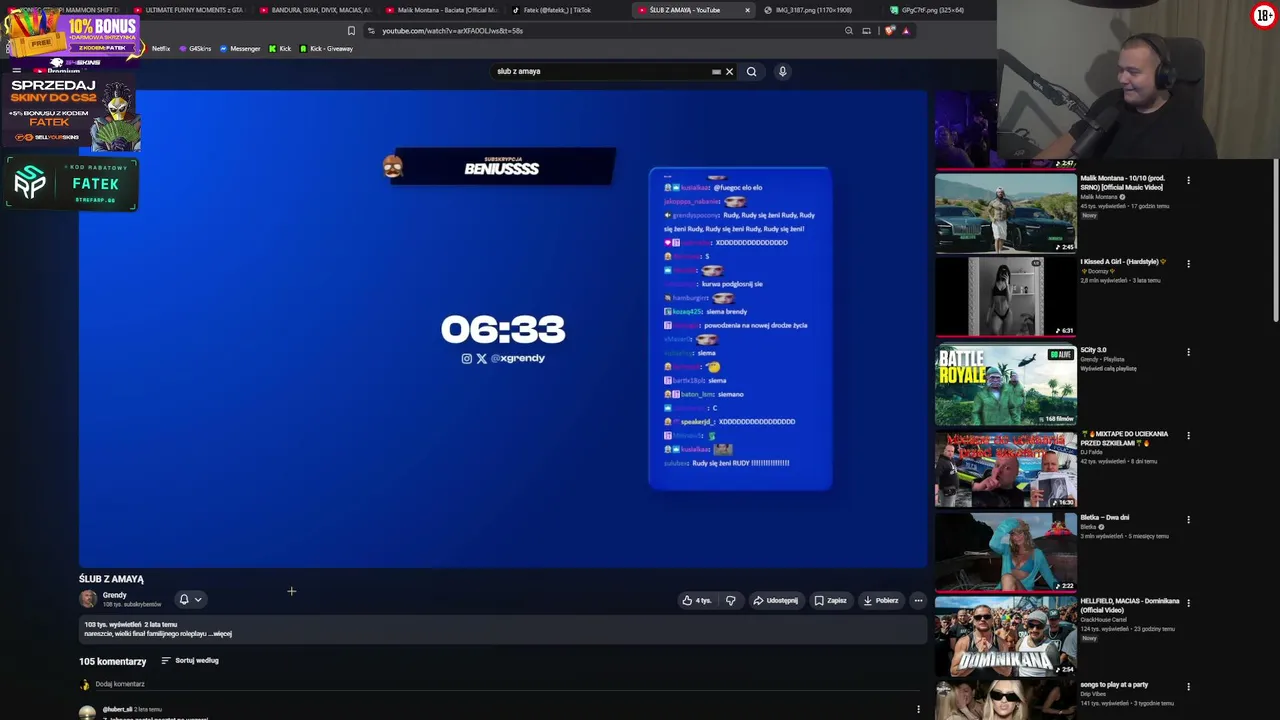This screenshot has height=720, width=1280.
Task: Open the G4Skins bookmark
Action: pos(195,49)
